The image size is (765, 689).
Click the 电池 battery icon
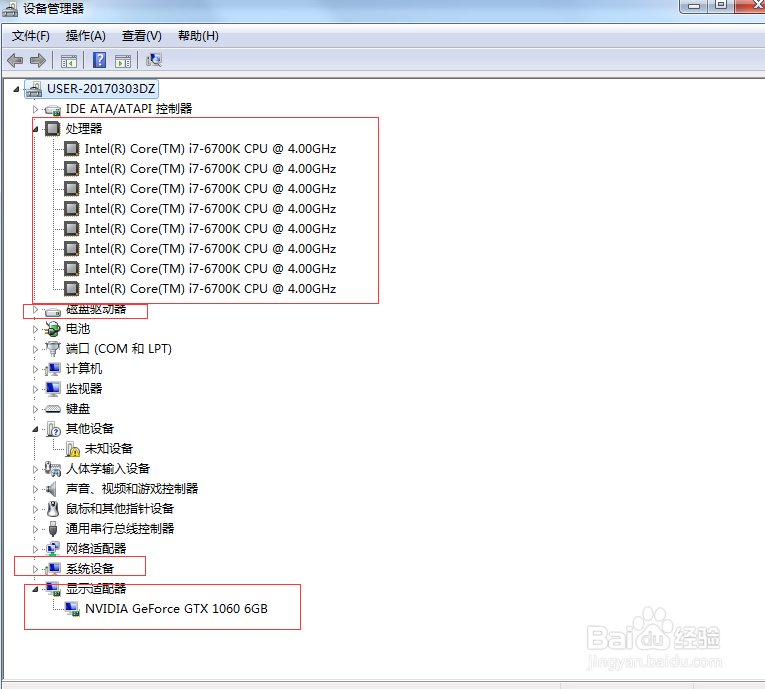(x=53, y=329)
